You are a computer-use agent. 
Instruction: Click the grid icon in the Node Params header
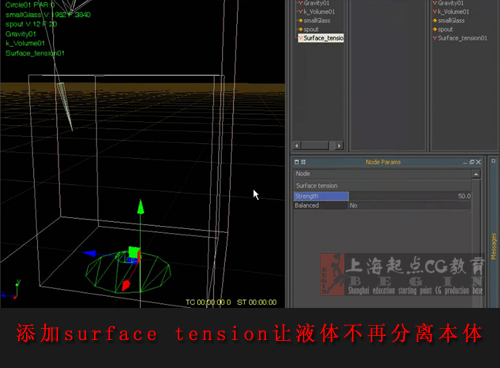(x=303, y=162)
